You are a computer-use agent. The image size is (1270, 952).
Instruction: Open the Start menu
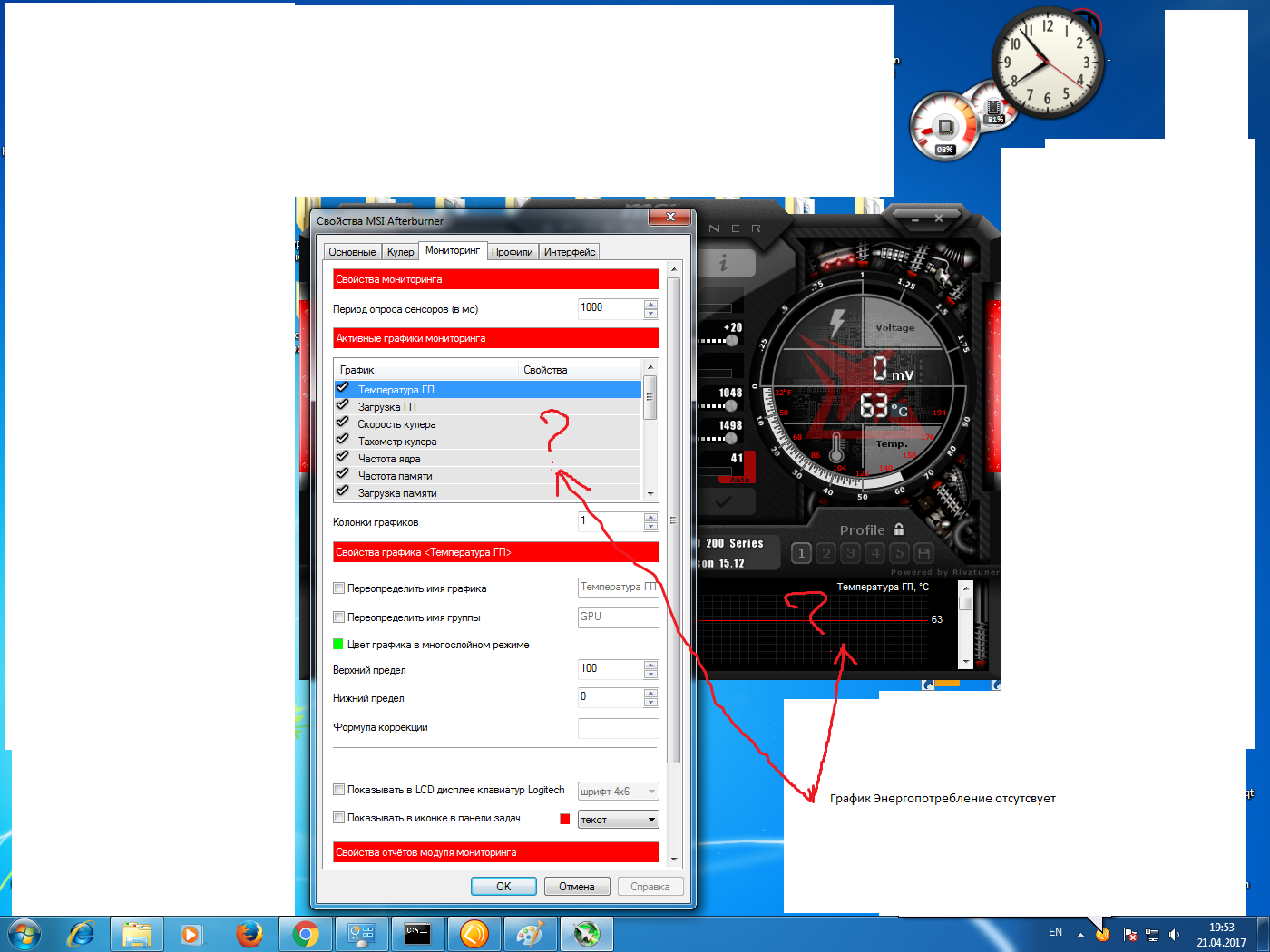tap(24, 934)
